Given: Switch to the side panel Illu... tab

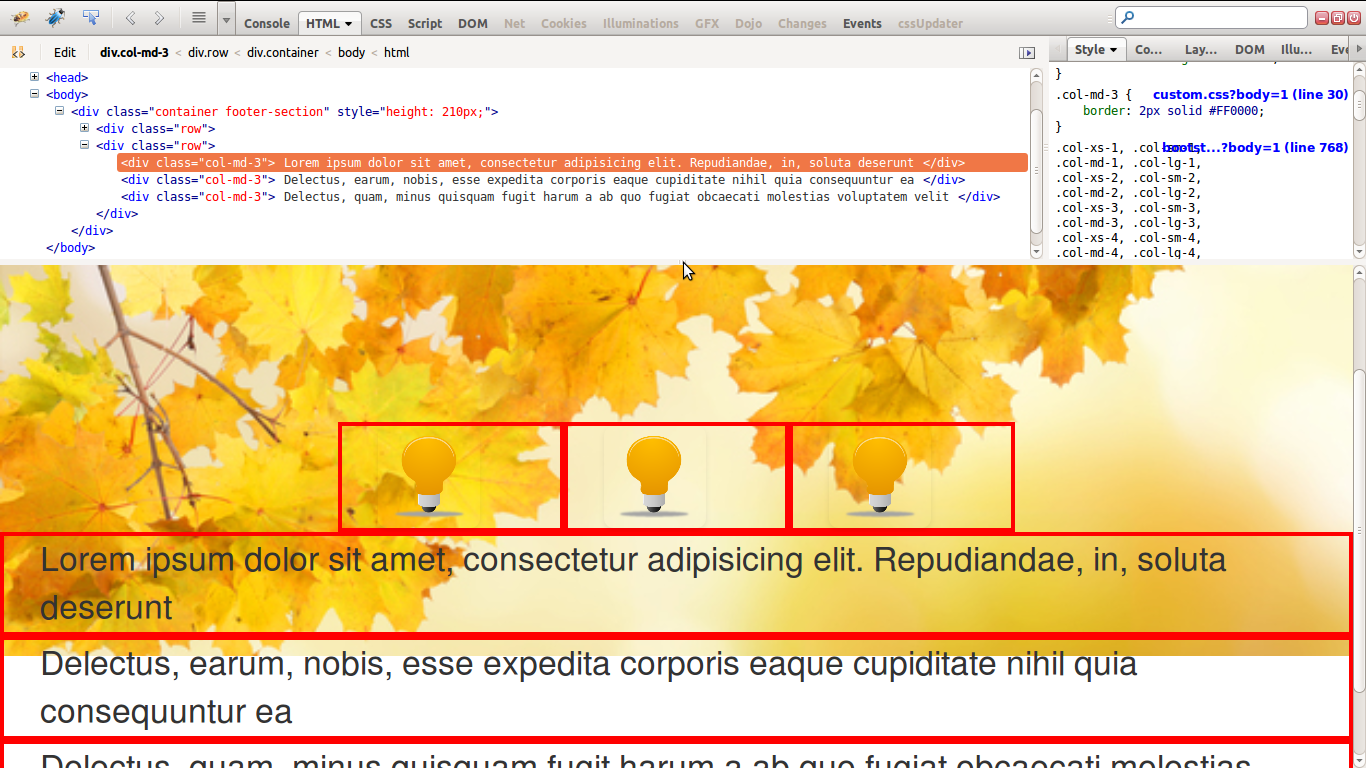Looking at the screenshot, I should point(1297,49).
